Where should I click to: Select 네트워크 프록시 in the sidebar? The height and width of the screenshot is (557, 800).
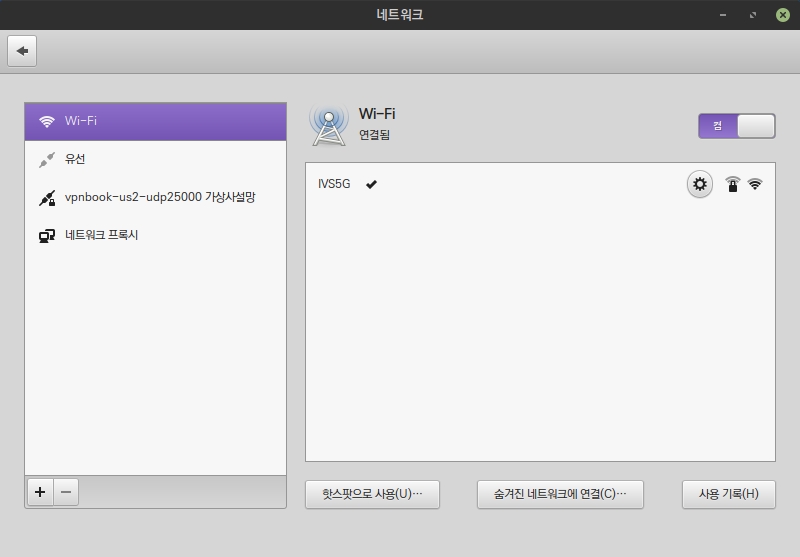(x=101, y=236)
